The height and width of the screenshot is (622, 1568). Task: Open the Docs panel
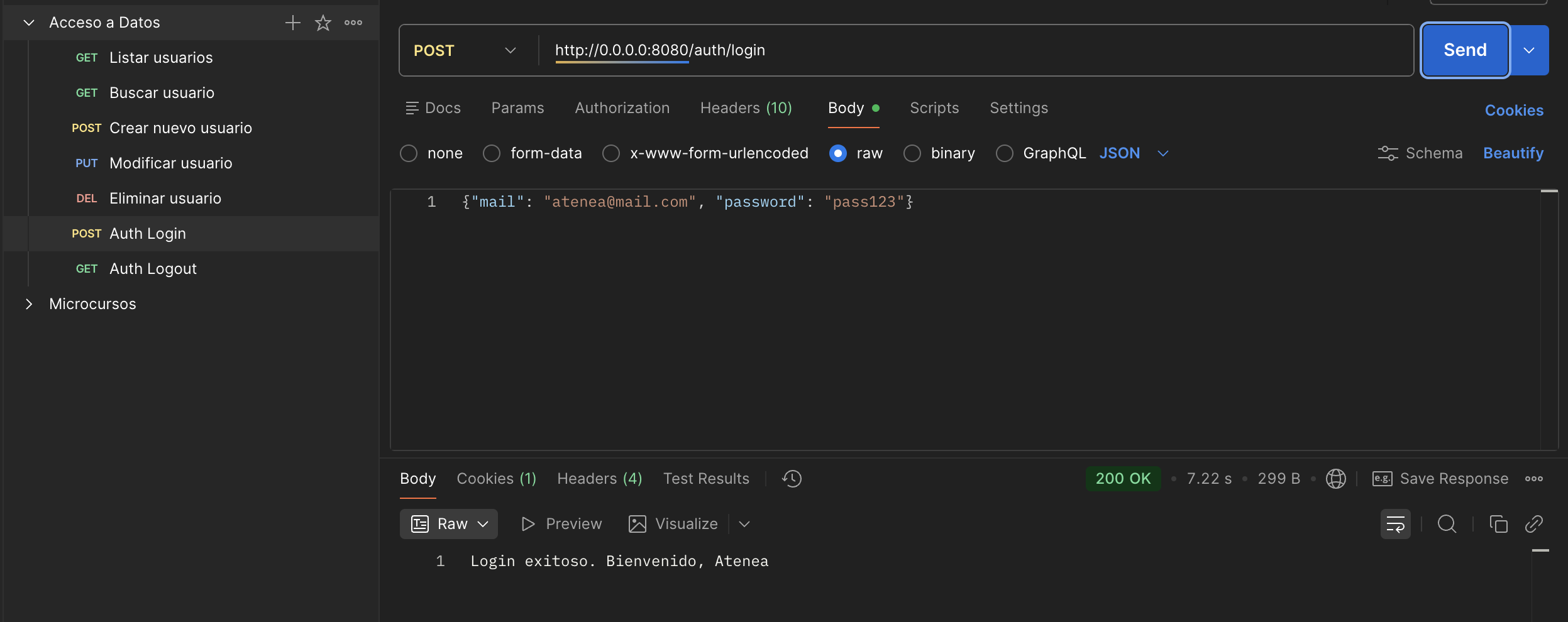[433, 108]
